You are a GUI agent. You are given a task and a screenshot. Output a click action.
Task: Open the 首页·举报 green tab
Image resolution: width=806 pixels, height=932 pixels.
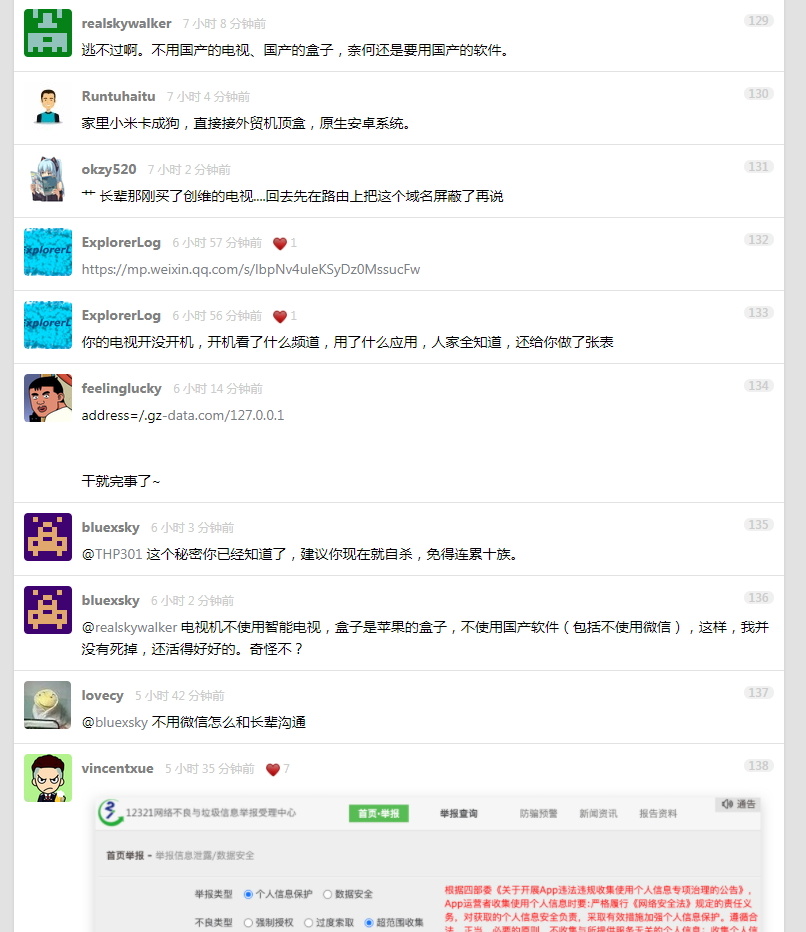[379, 813]
